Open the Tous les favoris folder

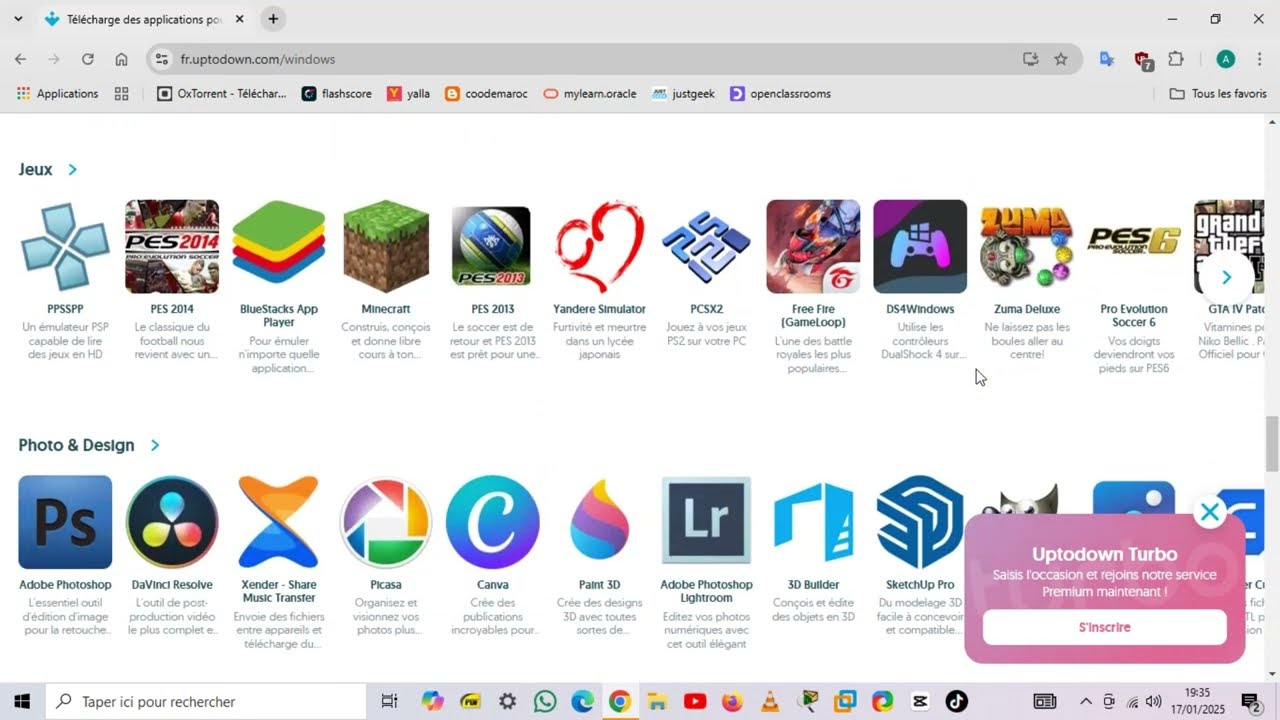[x=1218, y=94]
